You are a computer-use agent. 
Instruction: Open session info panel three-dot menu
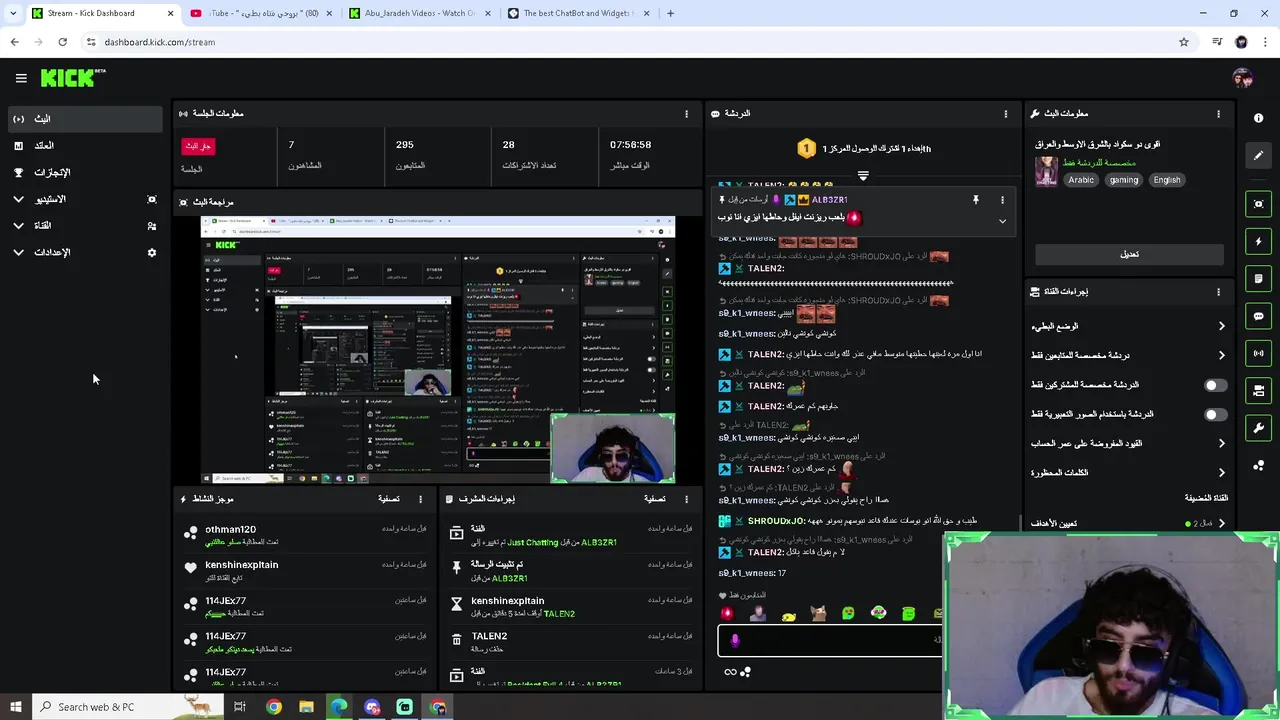[686, 114]
